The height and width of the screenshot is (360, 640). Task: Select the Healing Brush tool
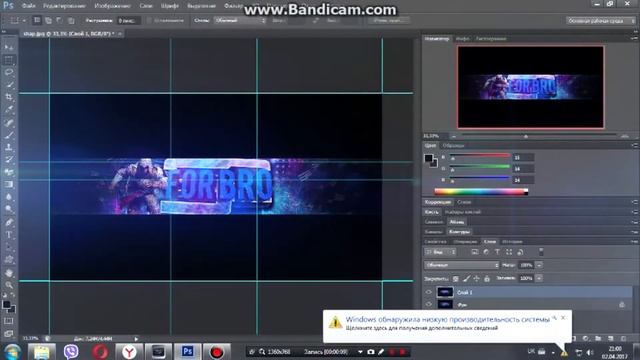click(x=9, y=122)
